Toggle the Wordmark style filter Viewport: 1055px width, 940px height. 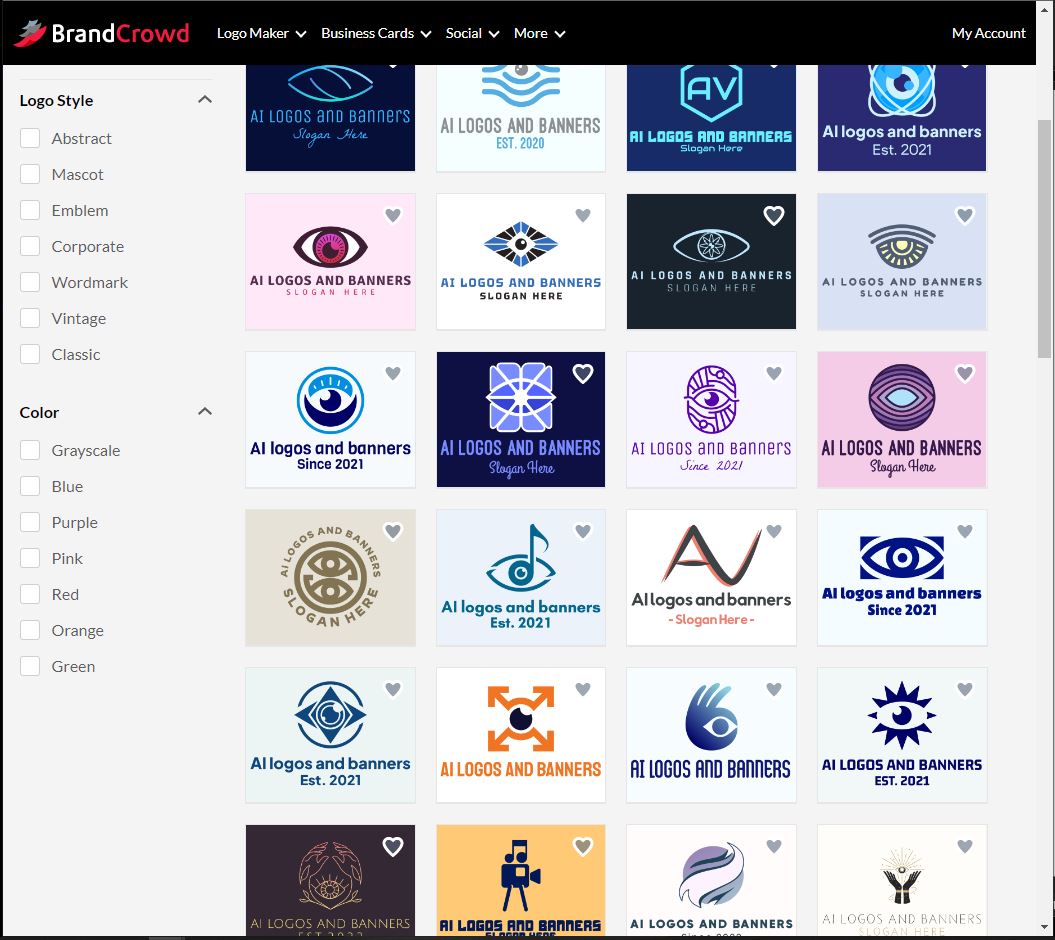pos(30,282)
